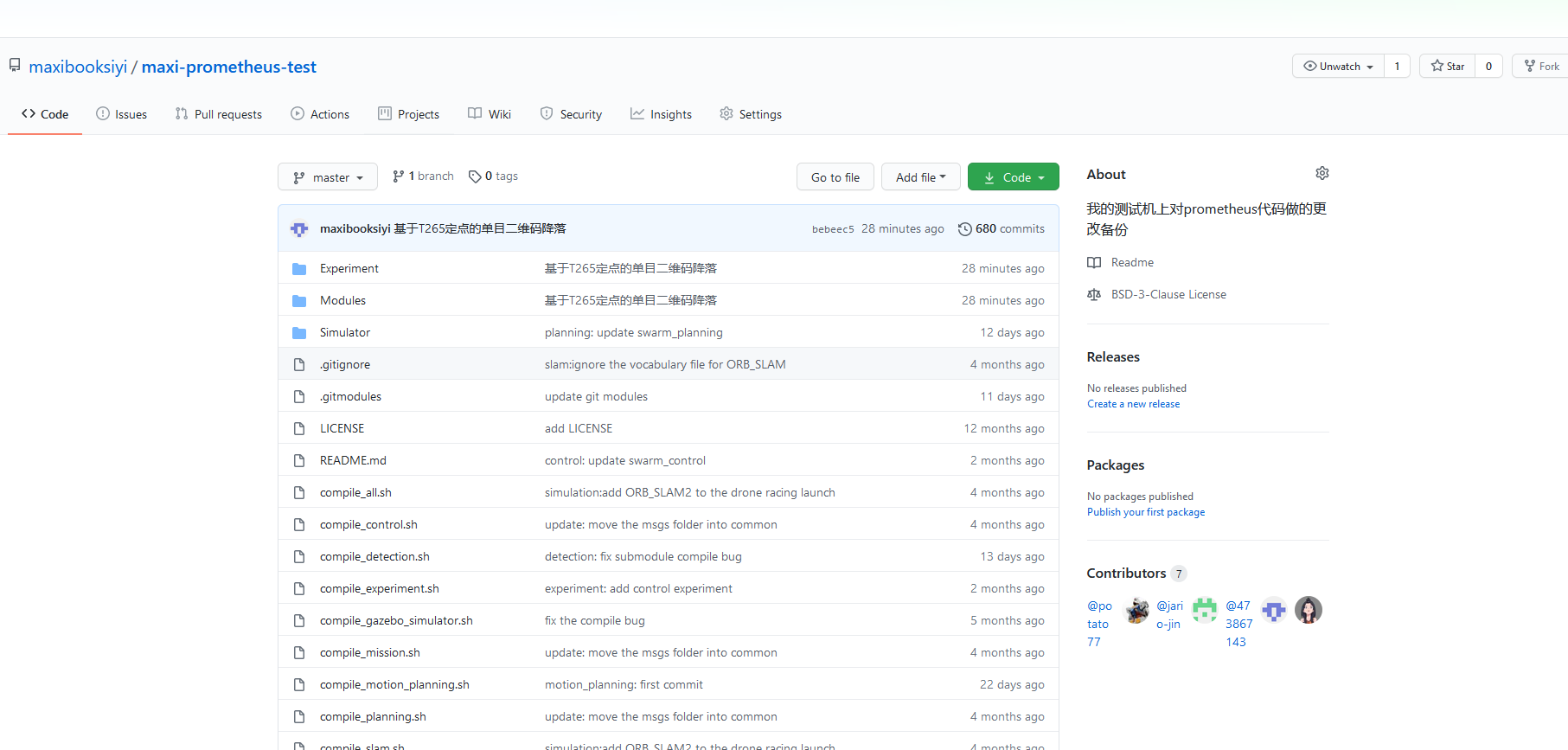Viewport: 1568px width, 750px height.
Task: Expand the Add file dropdown
Action: coord(920,177)
